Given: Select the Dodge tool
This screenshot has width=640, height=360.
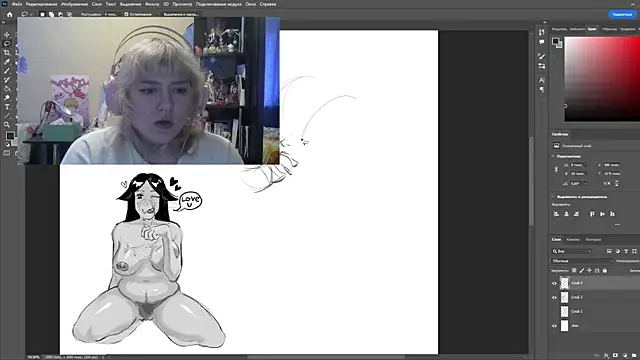Looking at the screenshot, I should click(7, 98).
